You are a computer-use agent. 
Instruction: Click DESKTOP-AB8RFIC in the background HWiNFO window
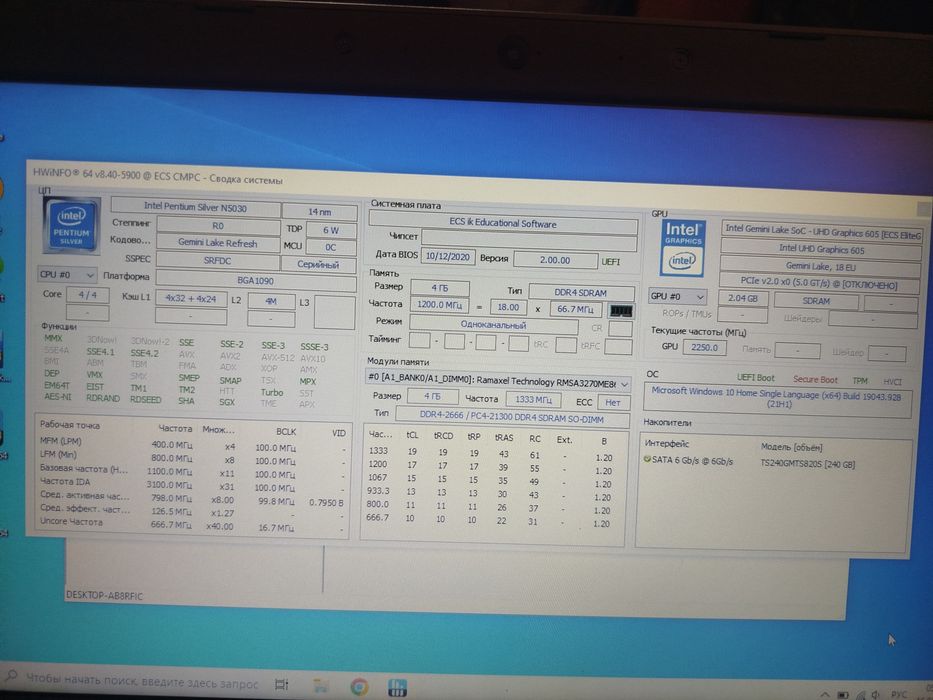[104, 595]
